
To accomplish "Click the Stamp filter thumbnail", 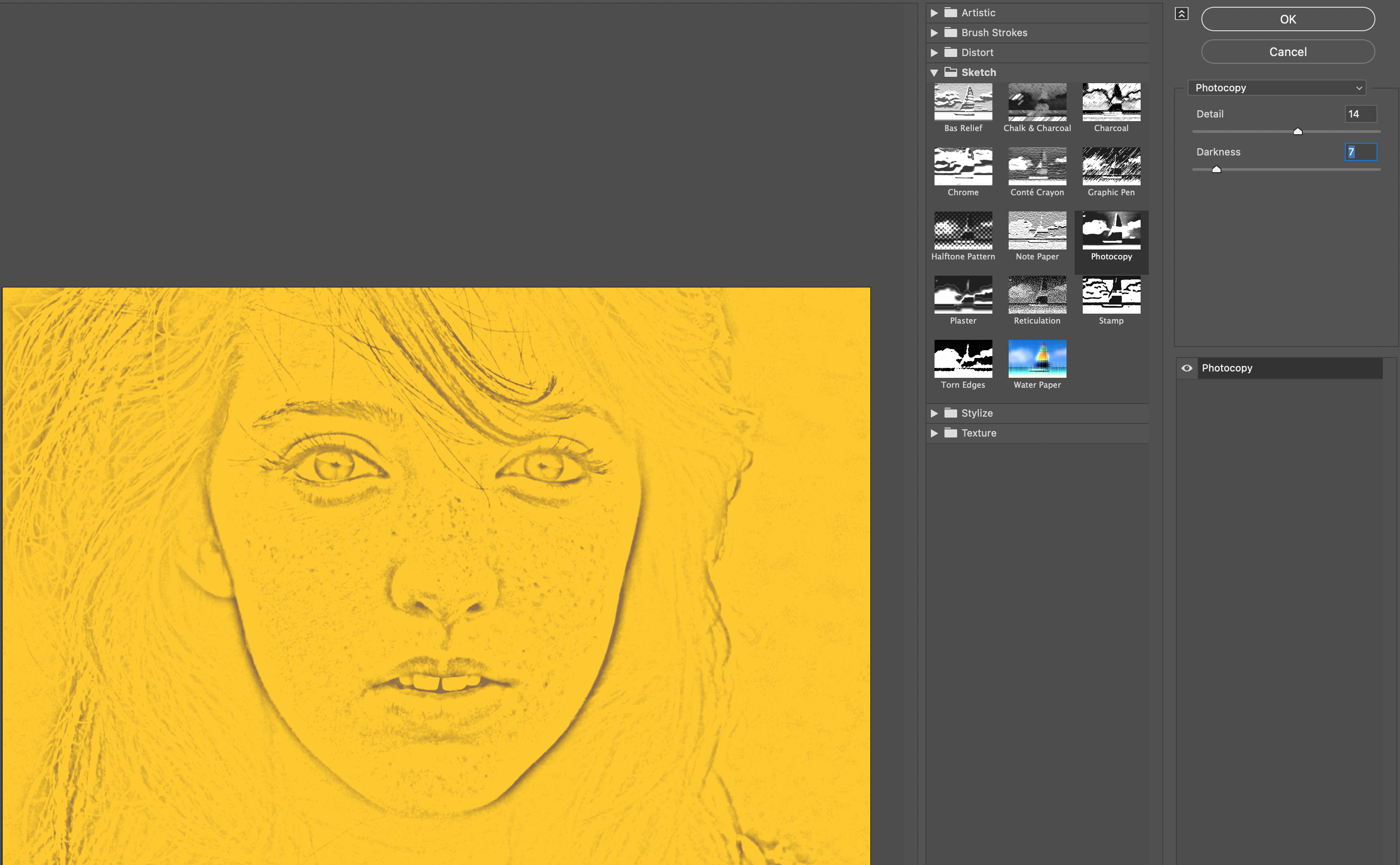I will [1111, 295].
